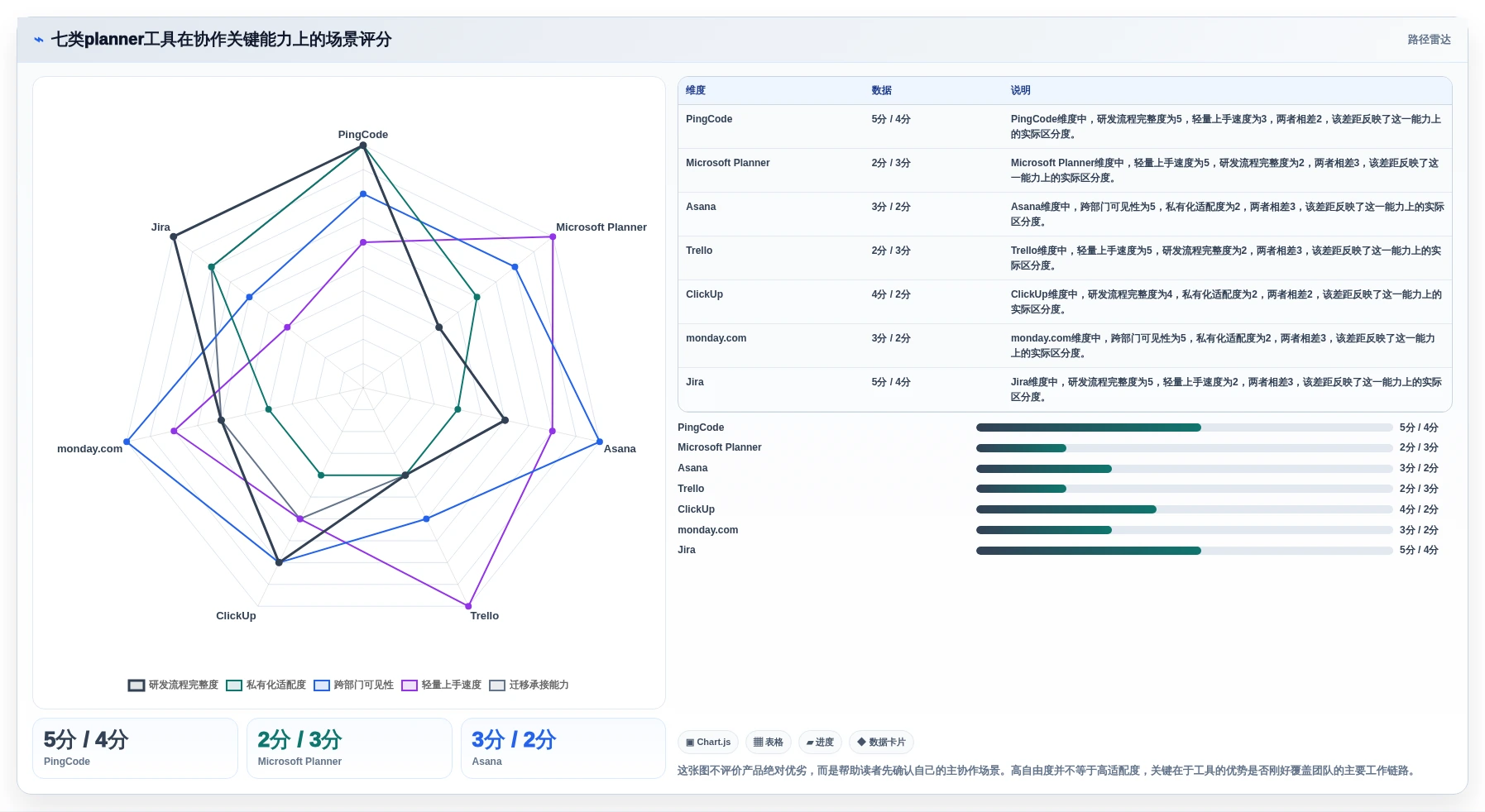This screenshot has height=812, width=1485.
Task: Click the dark data point at ClickUp axis
Action: click(279, 562)
